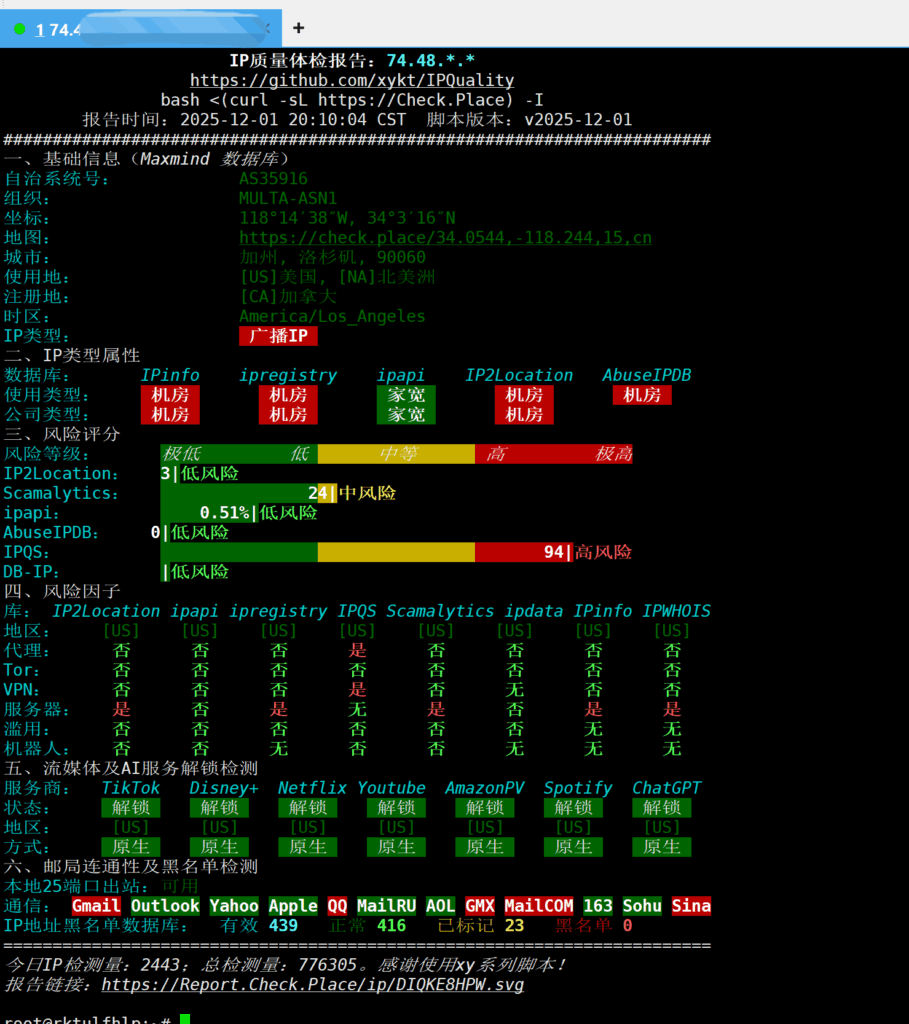Click the 解锁 status badge under TikTok

130,808
